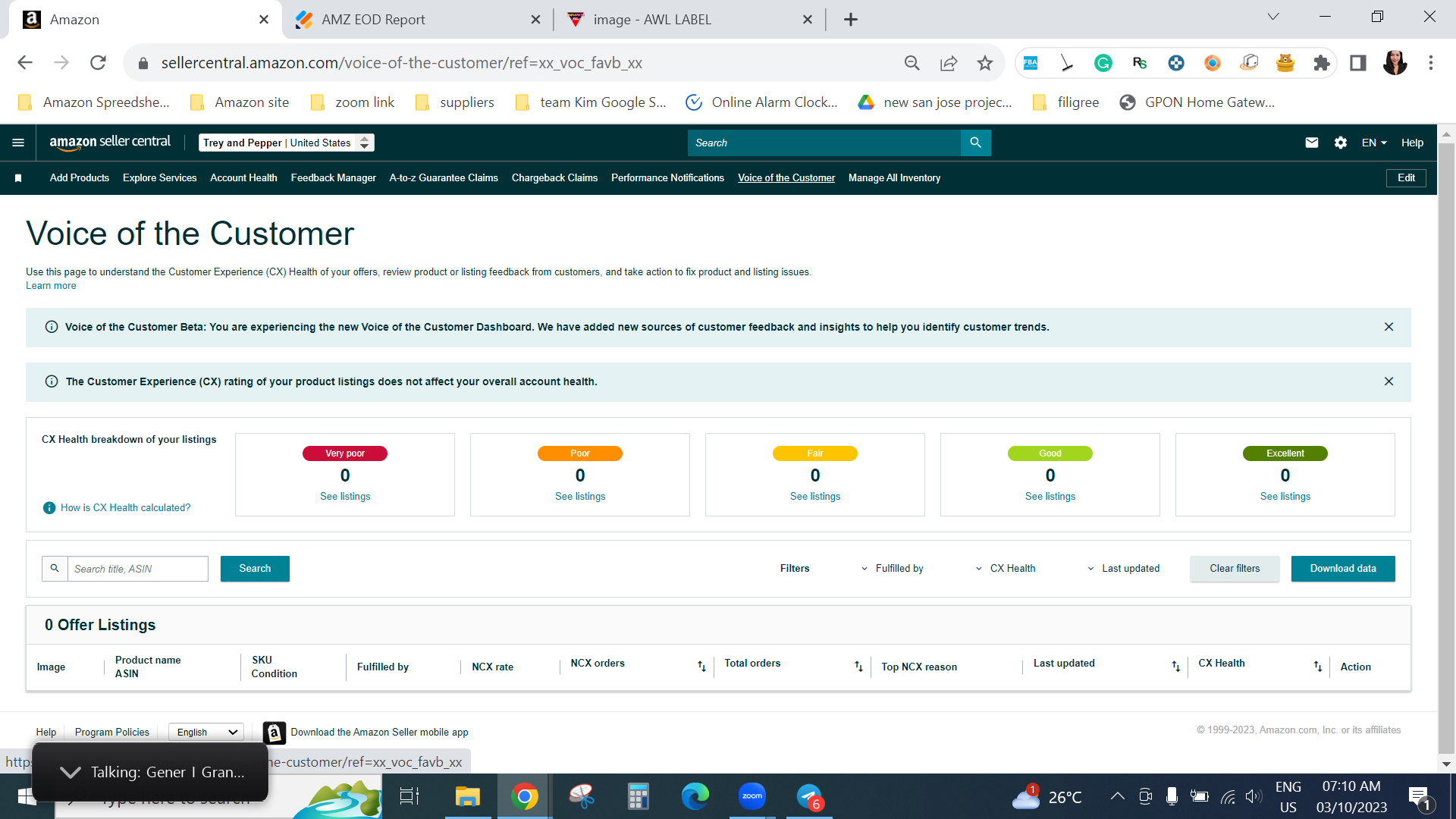Open a new browser tab
Viewport: 1456px width, 819px height.
pos(851,20)
